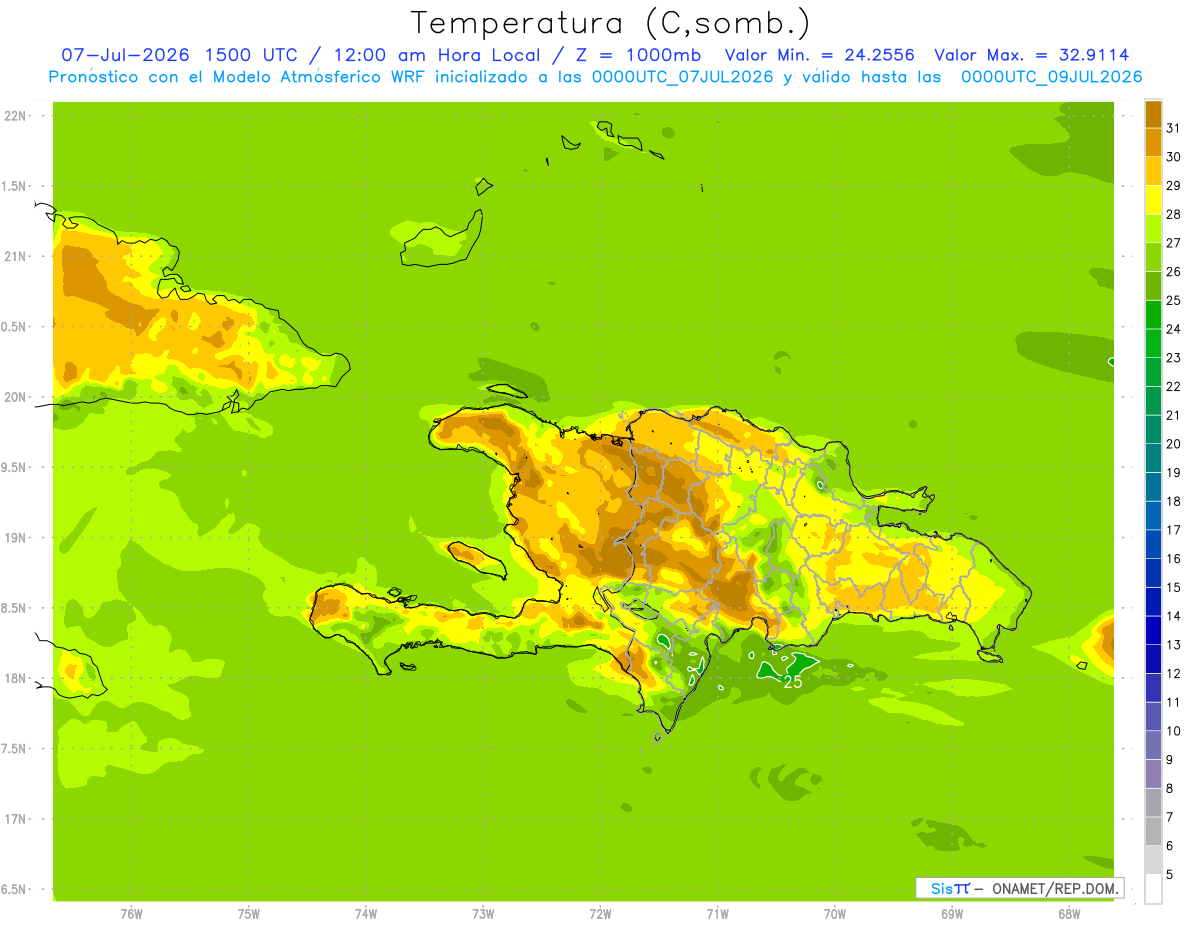Click the "73W" longitude axis label
The image size is (1200, 927).
pyautogui.click(x=483, y=914)
